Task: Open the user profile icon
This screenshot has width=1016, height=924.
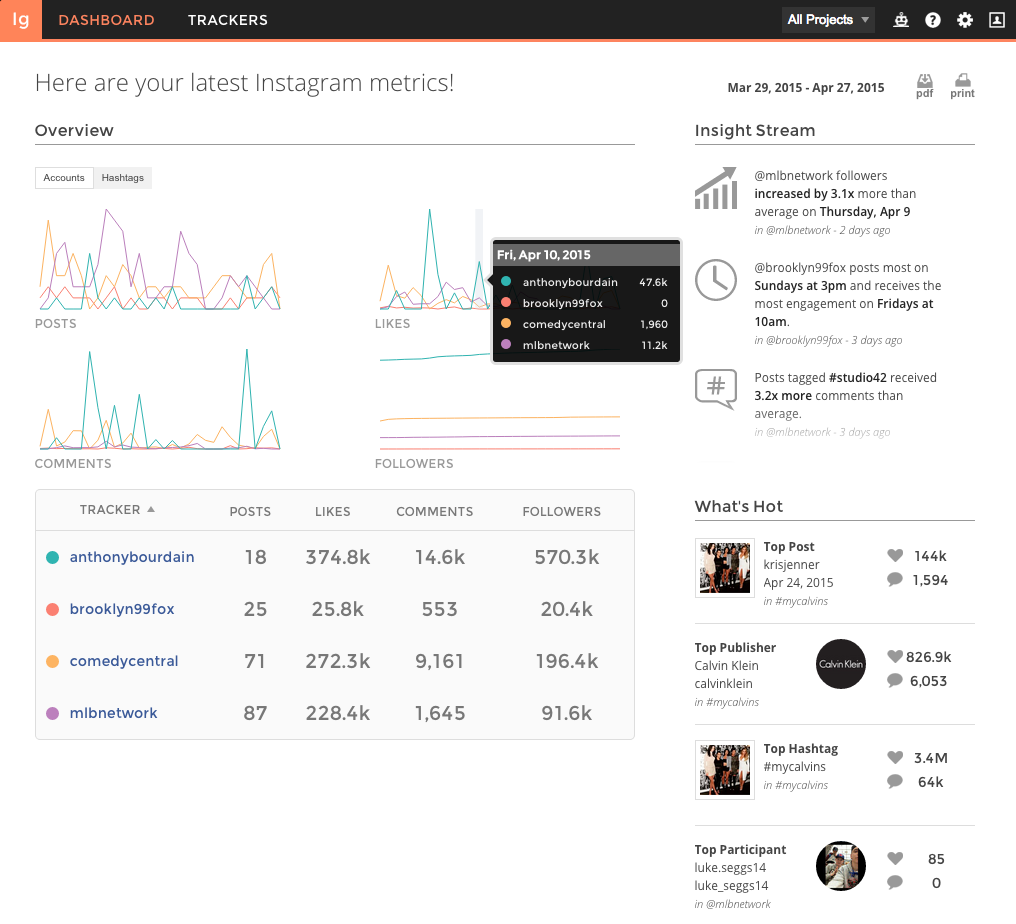Action: 996,20
